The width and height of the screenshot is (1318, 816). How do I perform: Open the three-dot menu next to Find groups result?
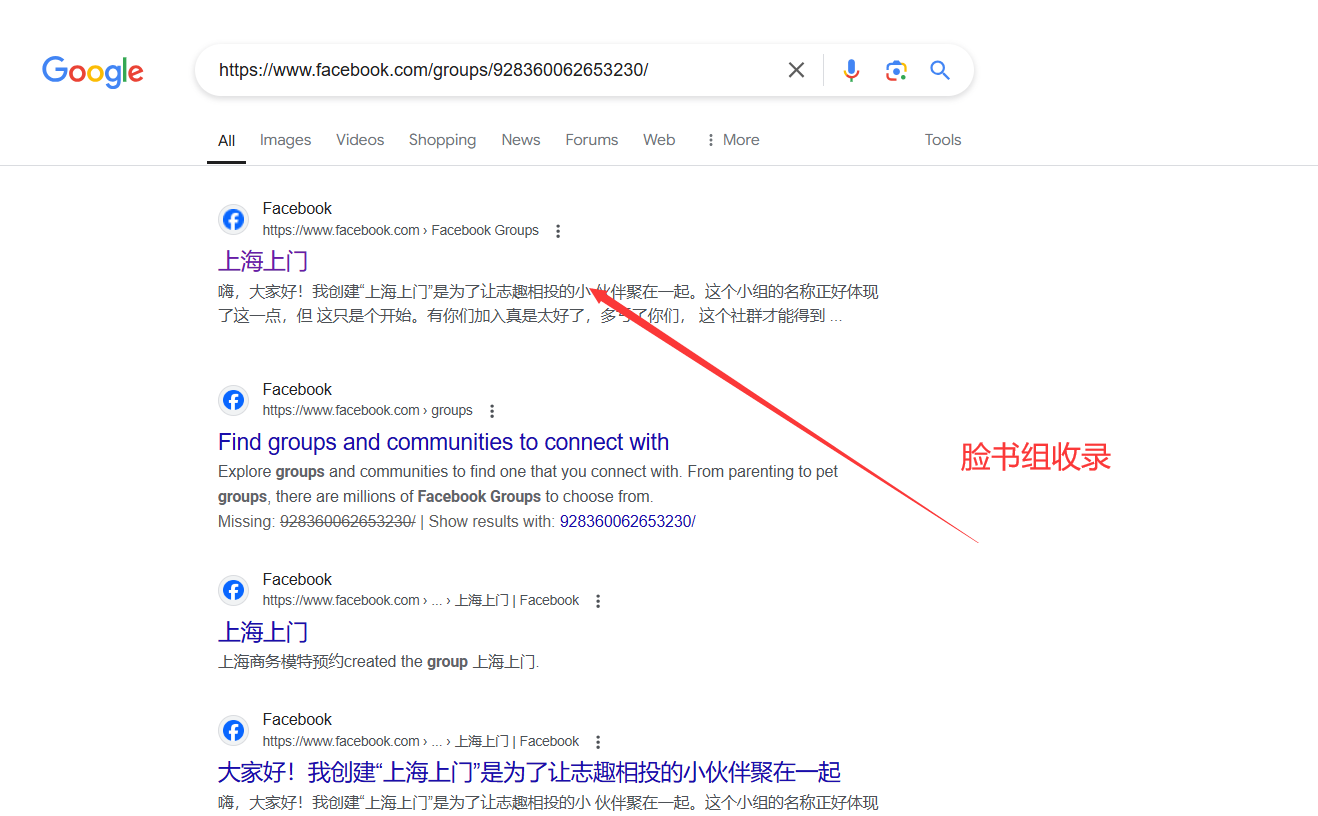point(492,410)
